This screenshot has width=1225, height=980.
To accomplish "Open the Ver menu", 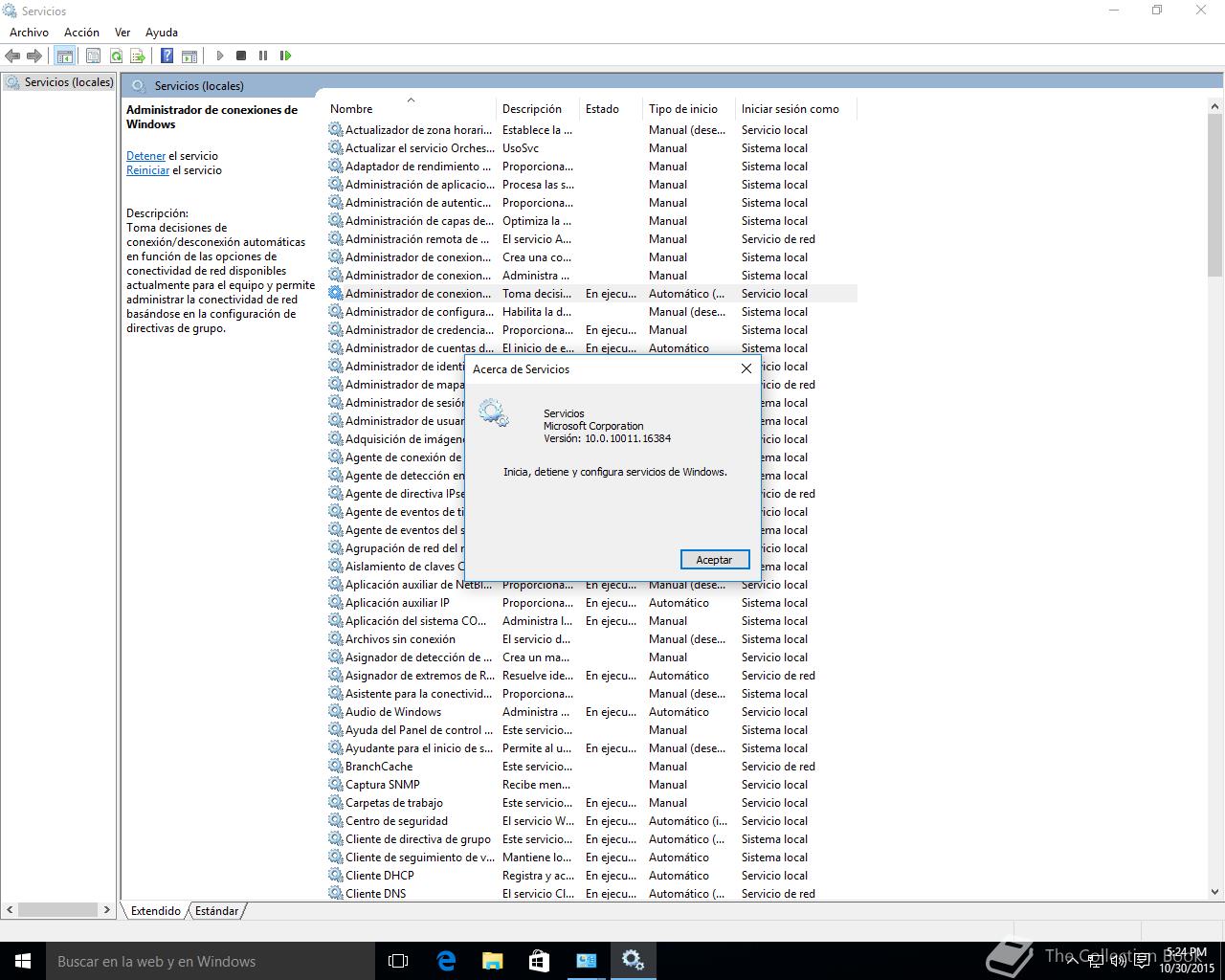I will (x=122, y=32).
